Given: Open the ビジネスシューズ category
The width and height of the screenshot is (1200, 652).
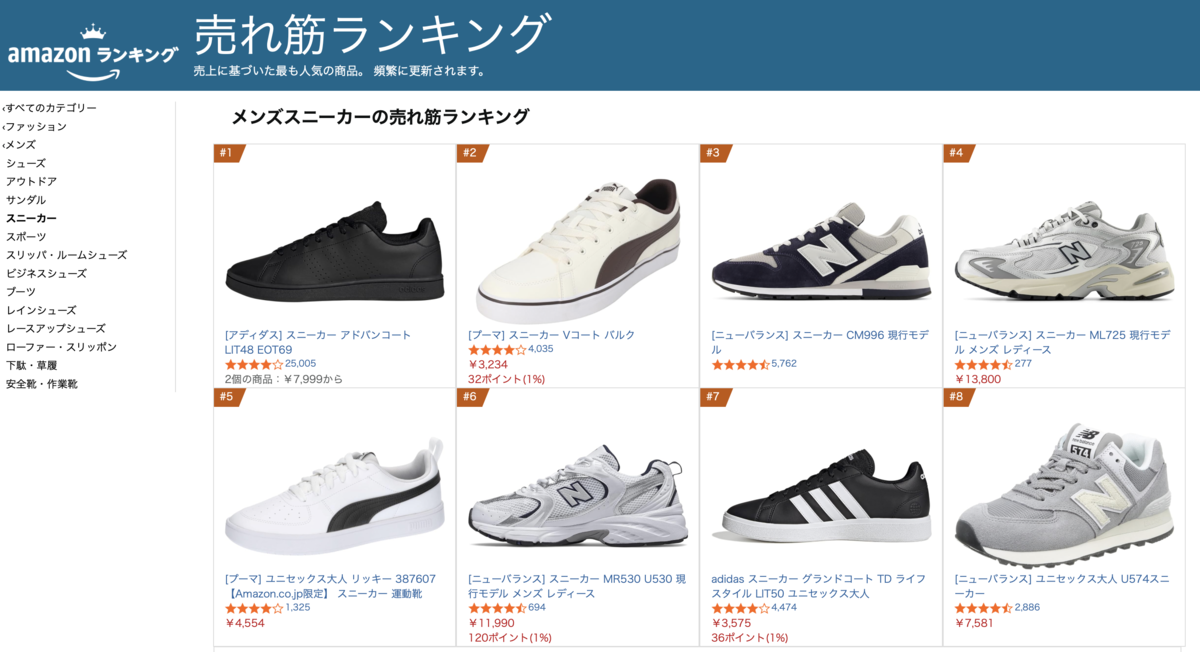Looking at the screenshot, I should tap(46, 273).
